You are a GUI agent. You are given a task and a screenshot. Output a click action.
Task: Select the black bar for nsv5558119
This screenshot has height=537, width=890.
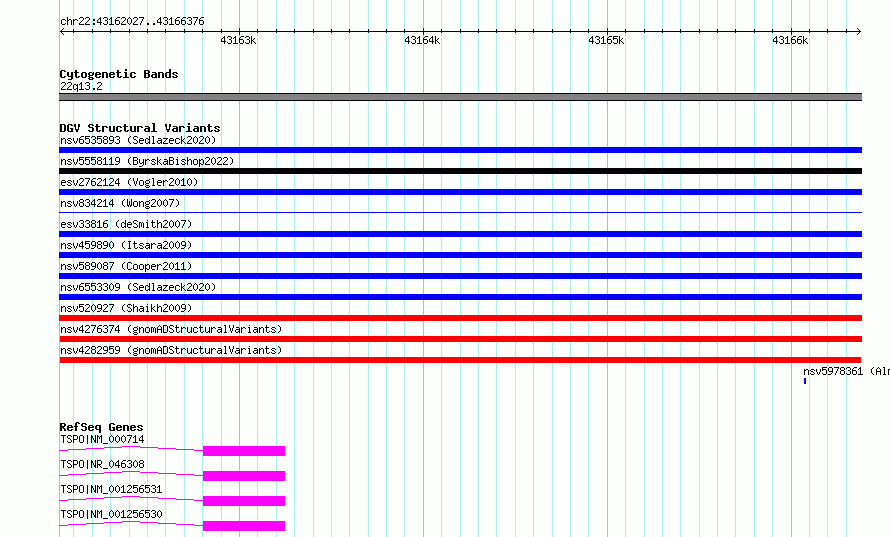460,171
